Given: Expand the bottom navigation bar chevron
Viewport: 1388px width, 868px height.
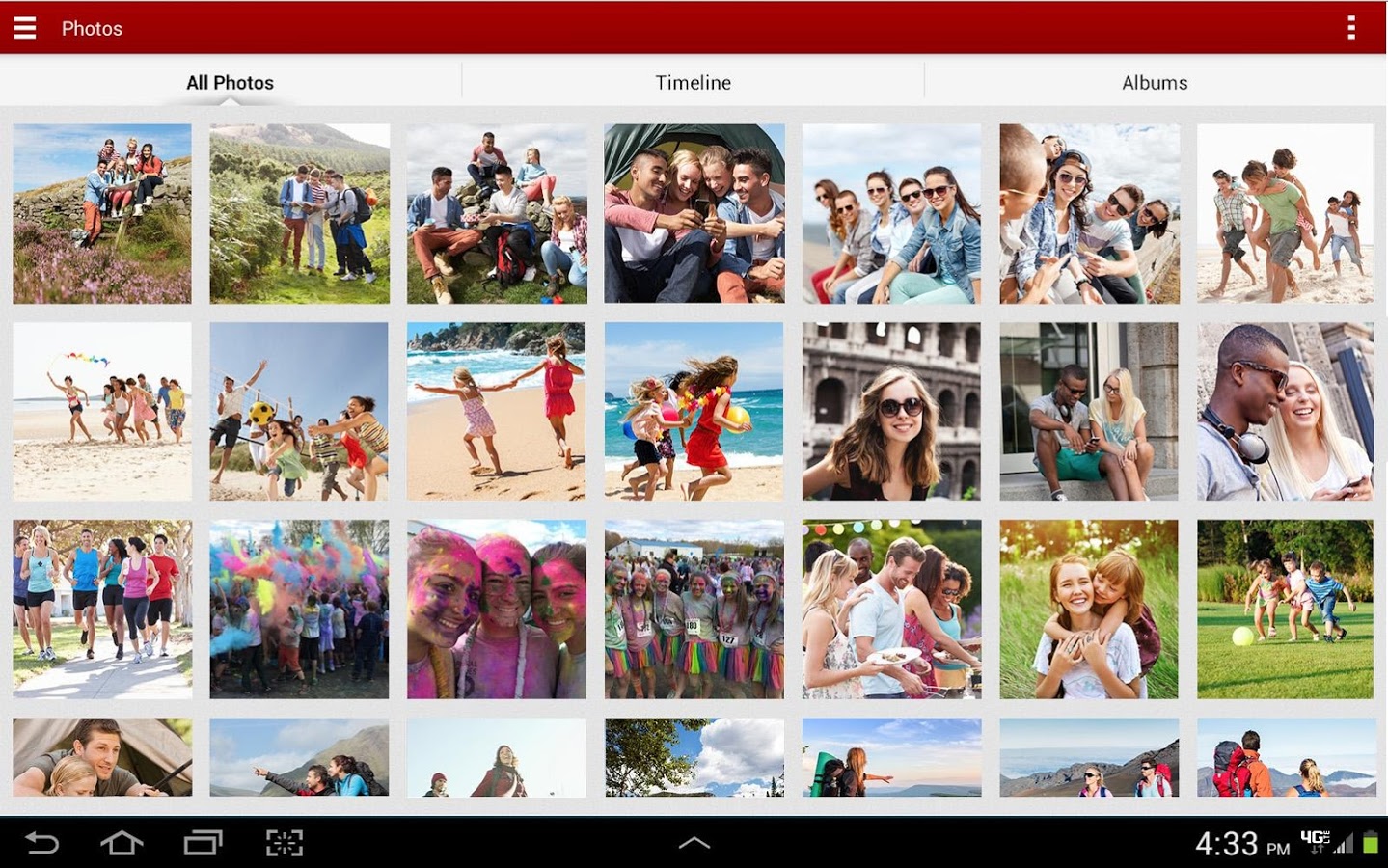Looking at the screenshot, I should click(694, 843).
